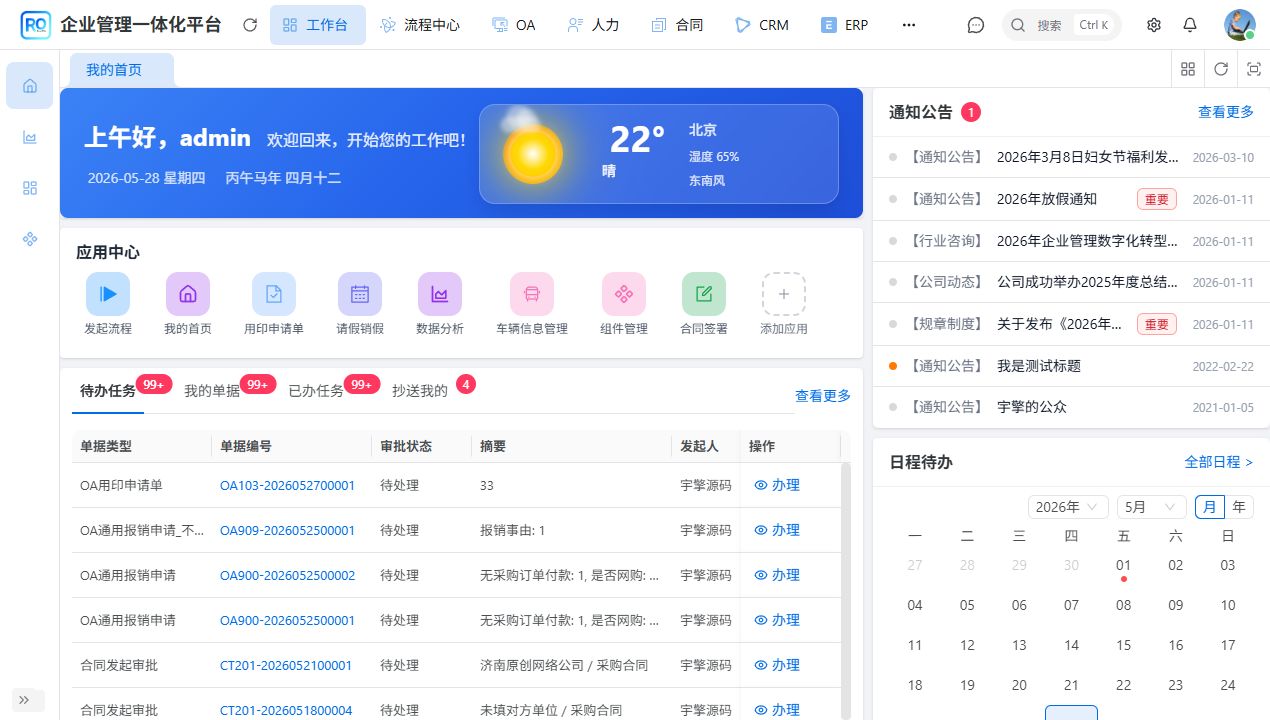1270x720 pixels.
Task: Open the 2026年 year dropdown
Action: pos(1069,507)
